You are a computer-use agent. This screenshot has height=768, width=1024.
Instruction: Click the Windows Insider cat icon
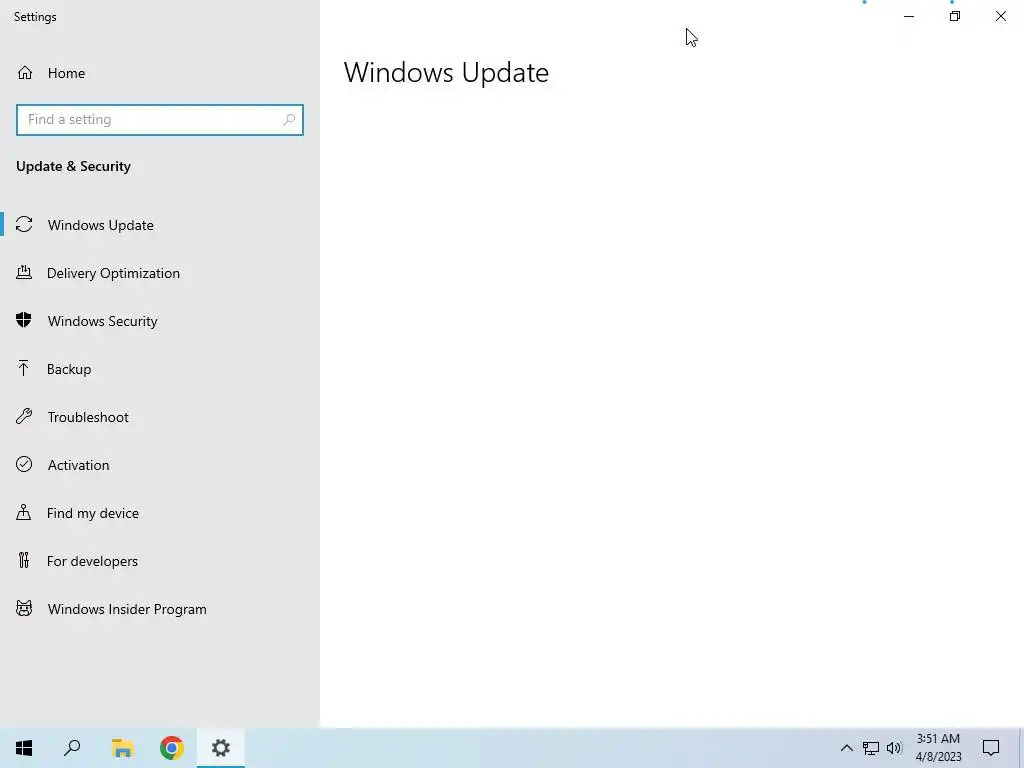tap(24, 609)
